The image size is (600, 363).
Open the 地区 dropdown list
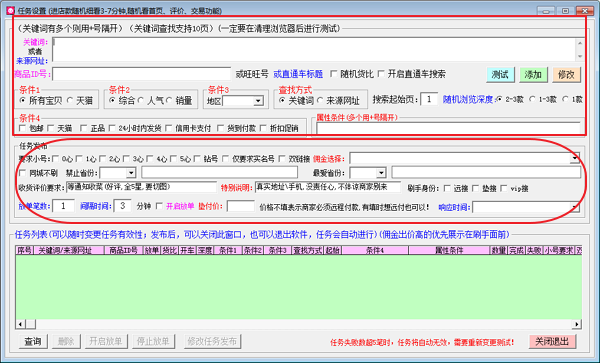point(258,101)
